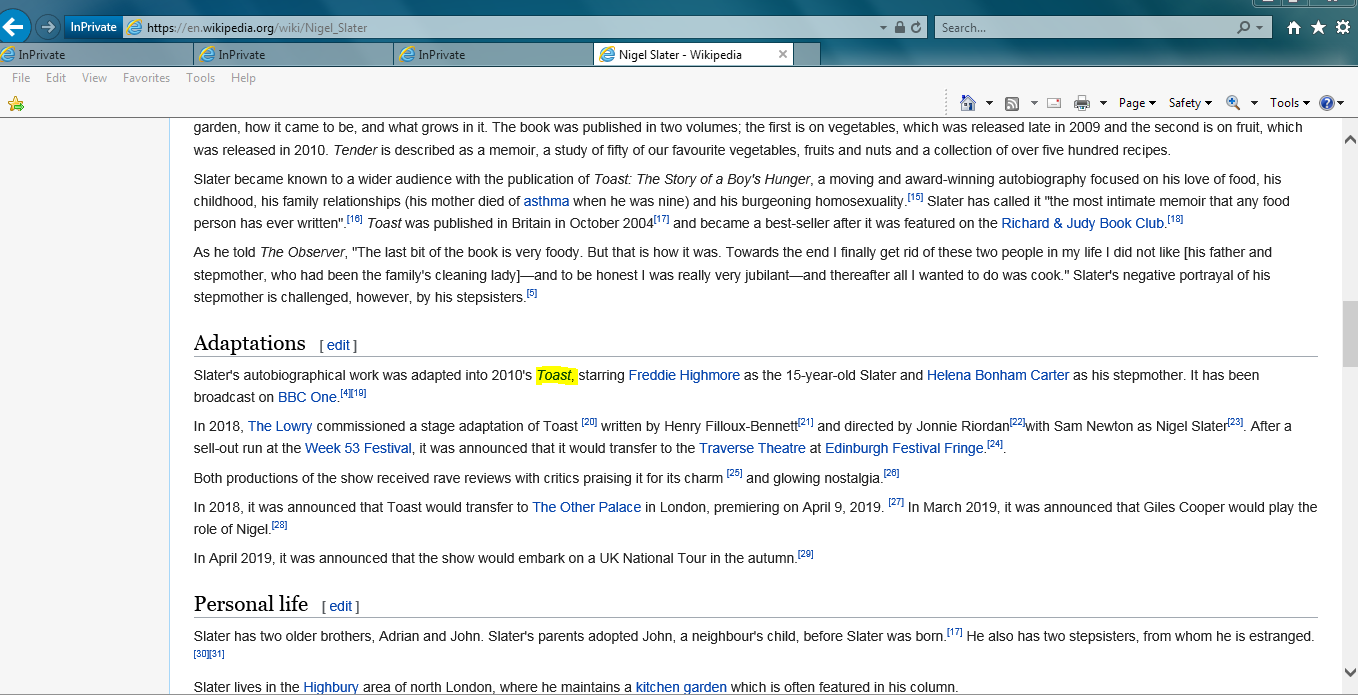Open the Page dropdown menu

click(1137, 103)
